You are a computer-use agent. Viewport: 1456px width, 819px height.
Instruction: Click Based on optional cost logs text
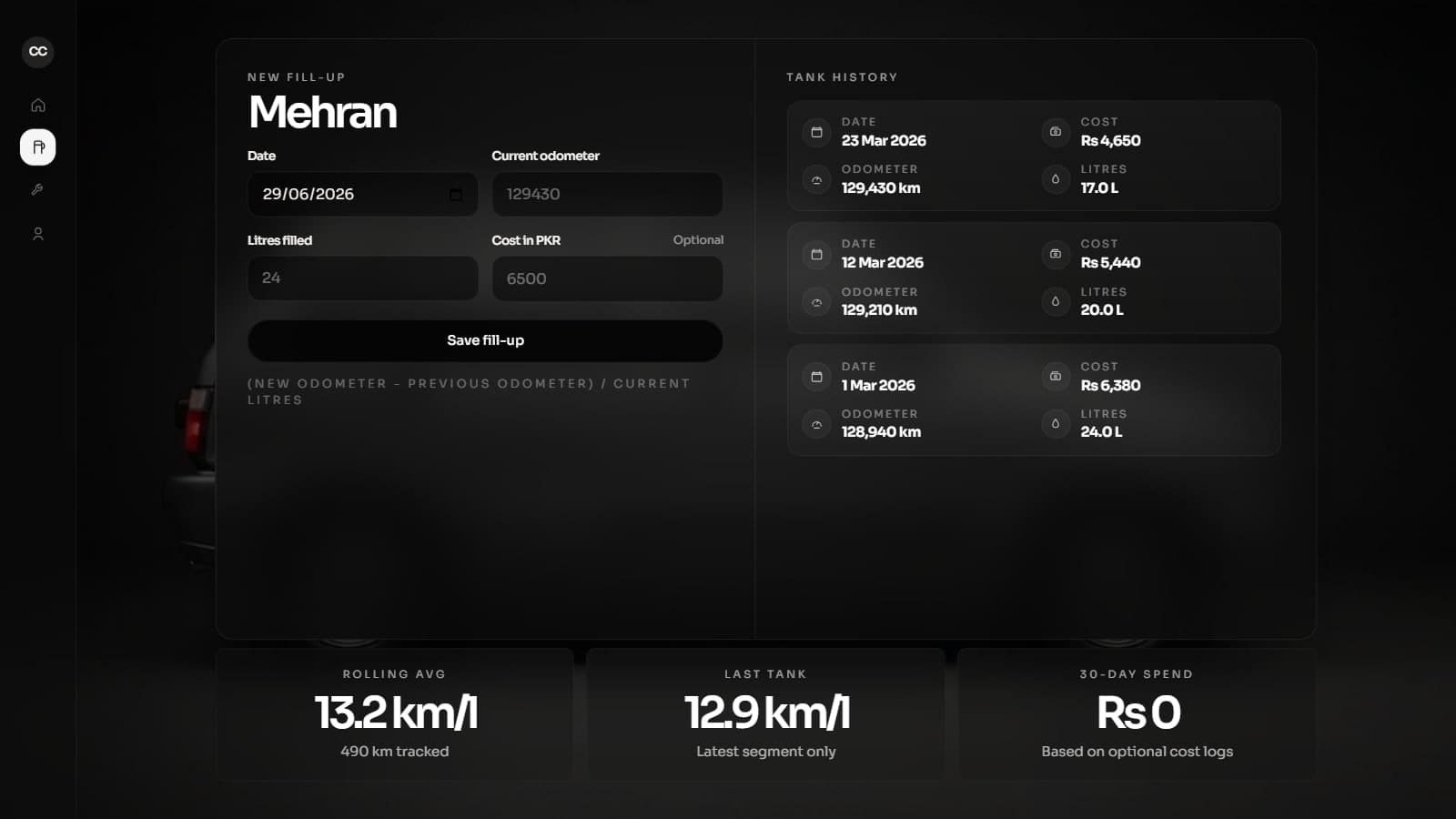1137,752
